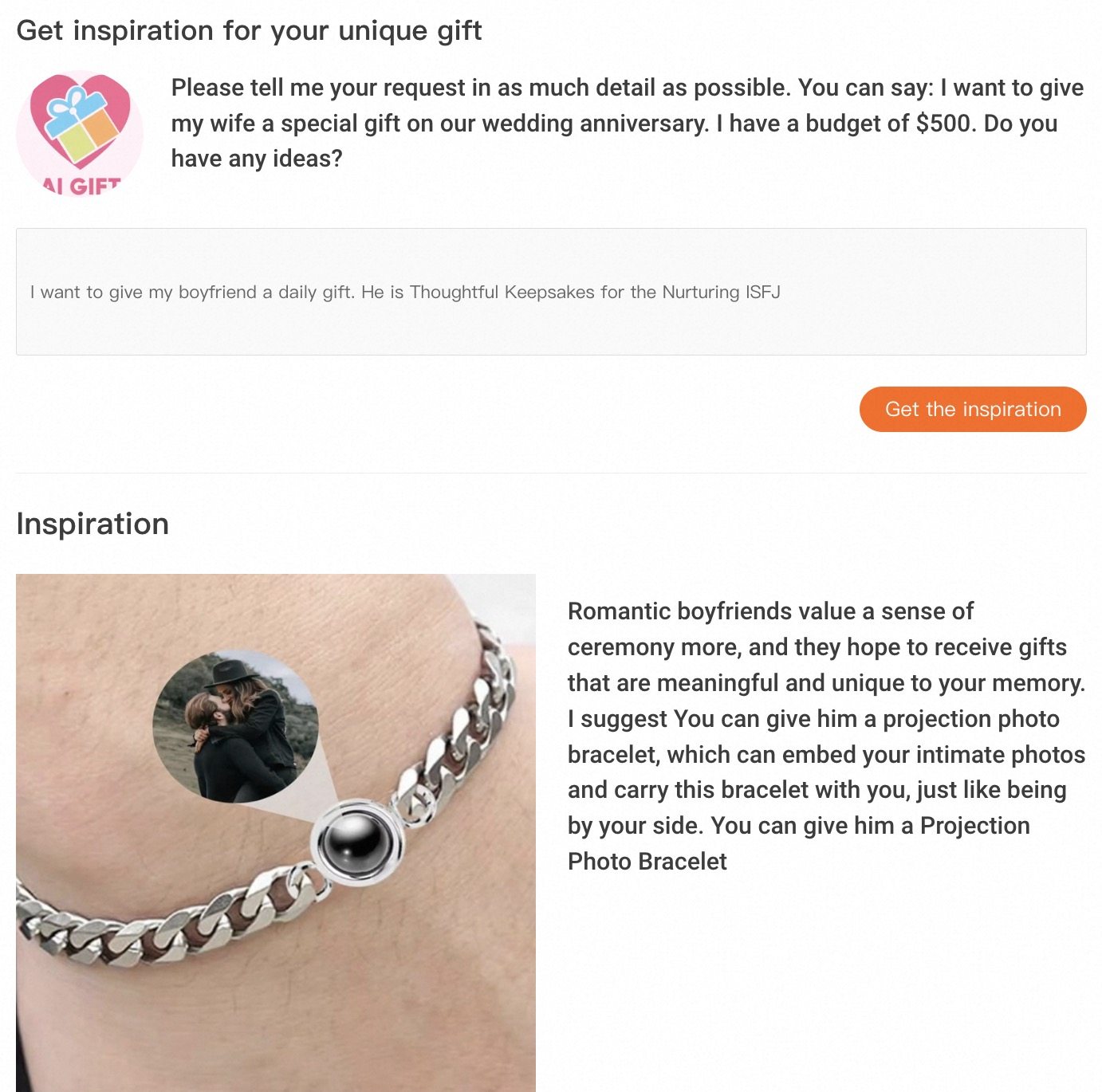Click the "I suggest You can give him" line
Image resolution: width=1102 pixels, height=1092 pixels.
pos(813,719)
